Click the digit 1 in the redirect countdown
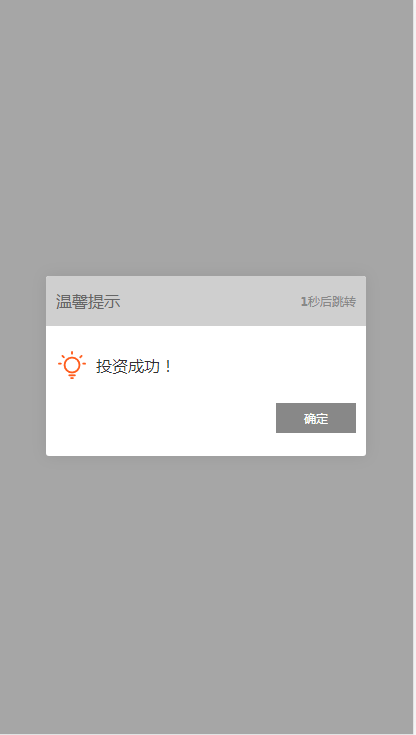The image size is (416, 735). (304, 301)
